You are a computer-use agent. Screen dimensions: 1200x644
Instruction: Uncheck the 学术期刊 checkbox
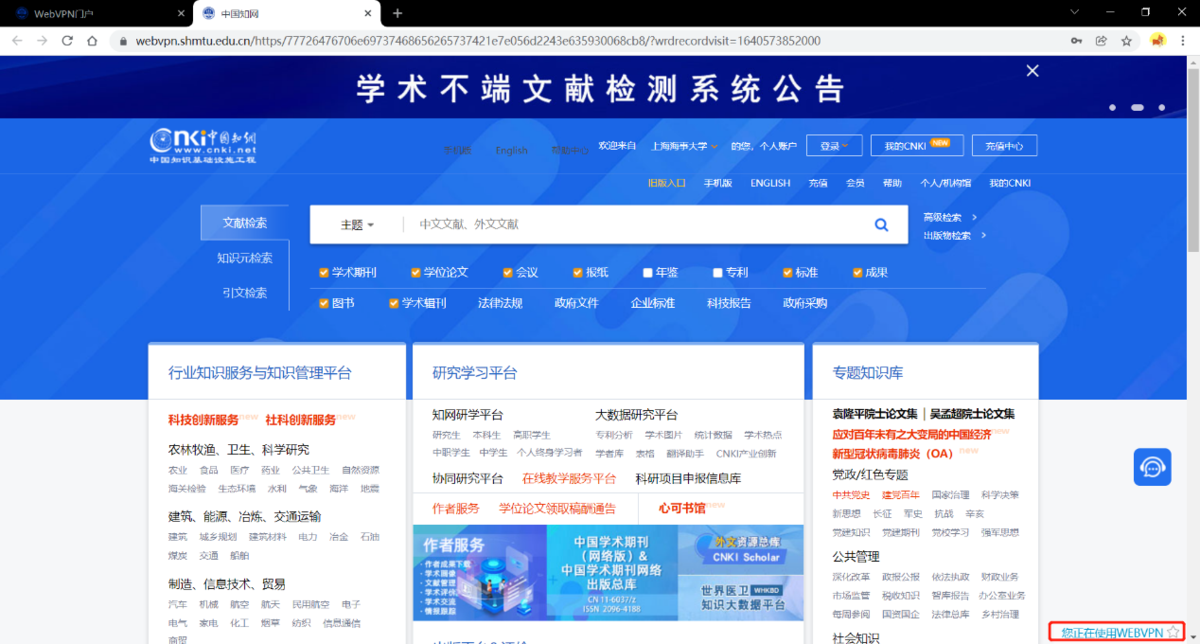coord(324,273)
